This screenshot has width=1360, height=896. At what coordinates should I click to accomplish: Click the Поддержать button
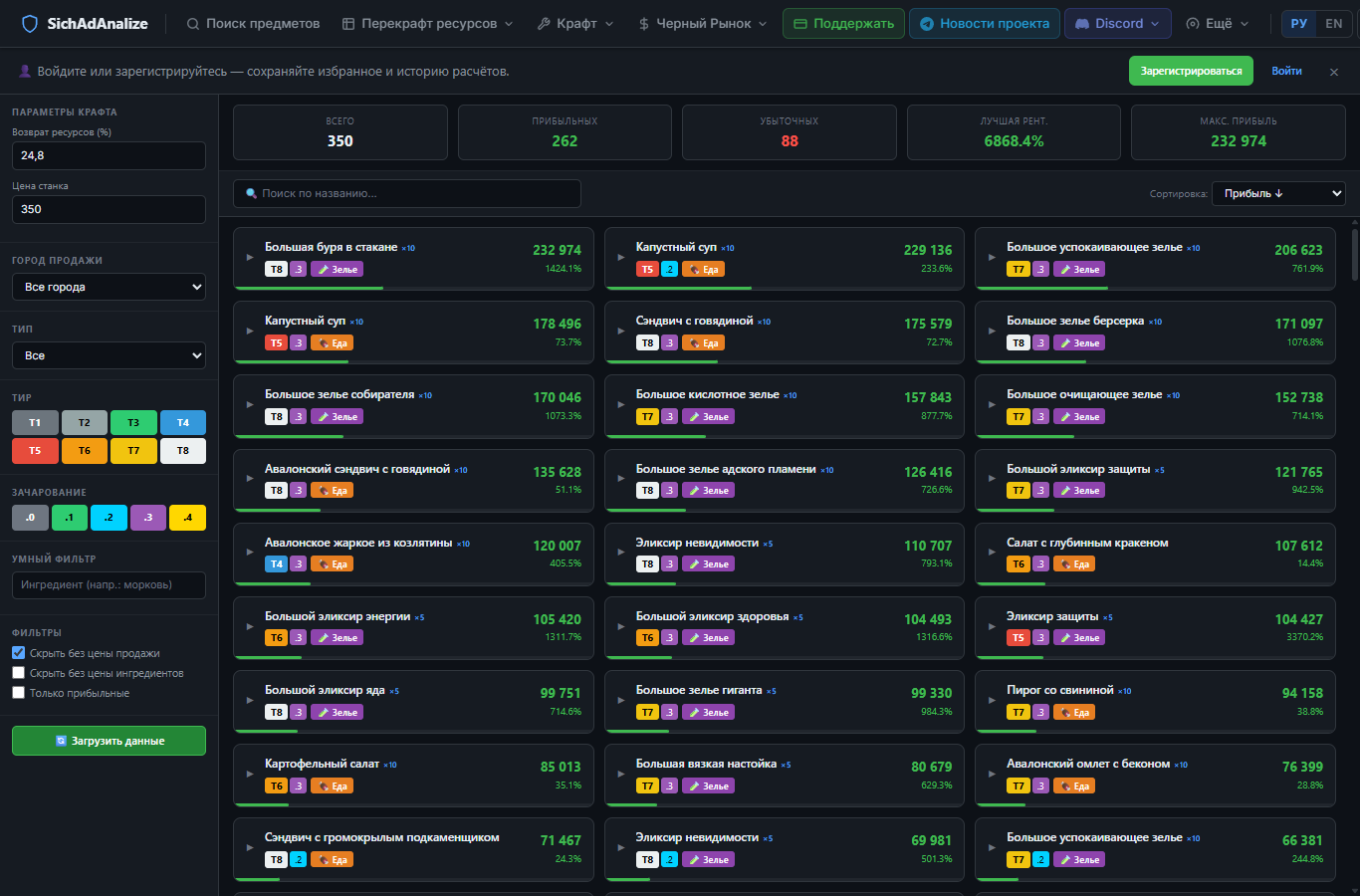843,24
